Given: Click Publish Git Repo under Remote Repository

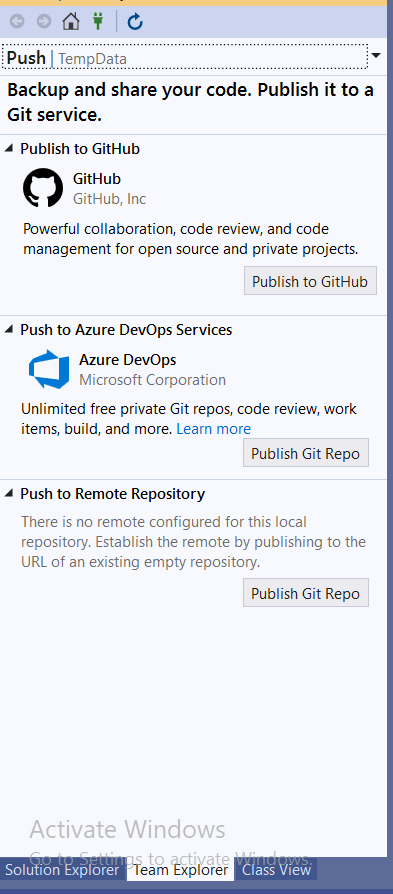Looking at the screenshot, I should coord(306,593).
